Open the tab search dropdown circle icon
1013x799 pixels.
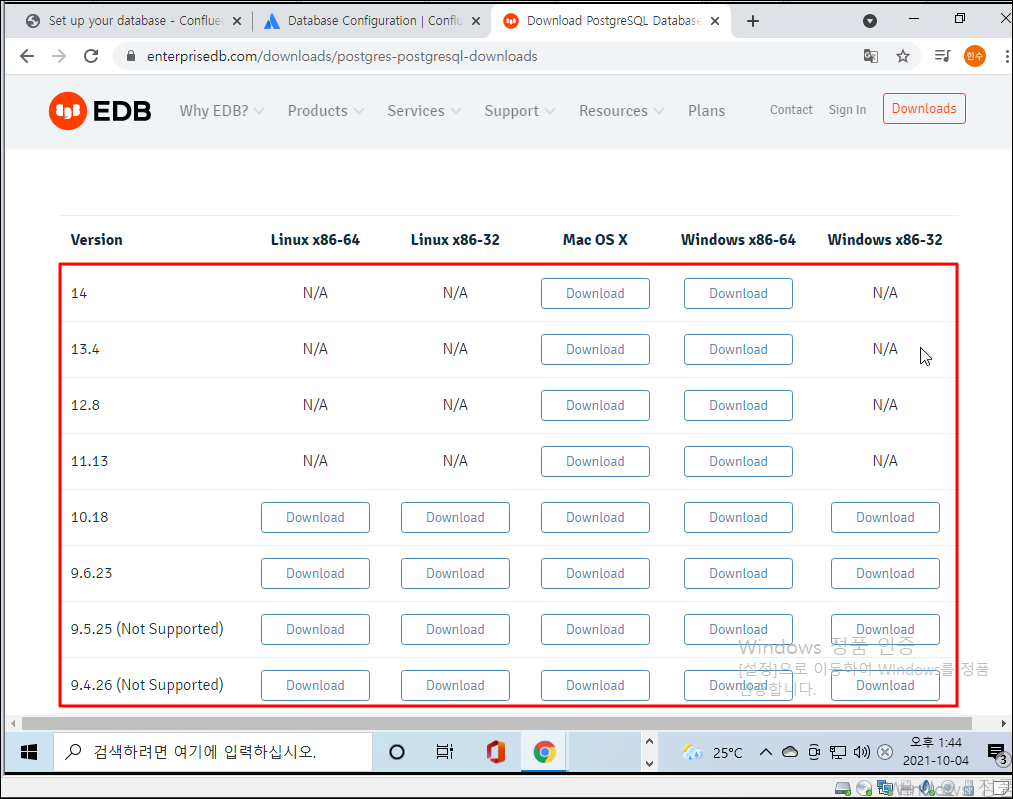pos(870,21)
